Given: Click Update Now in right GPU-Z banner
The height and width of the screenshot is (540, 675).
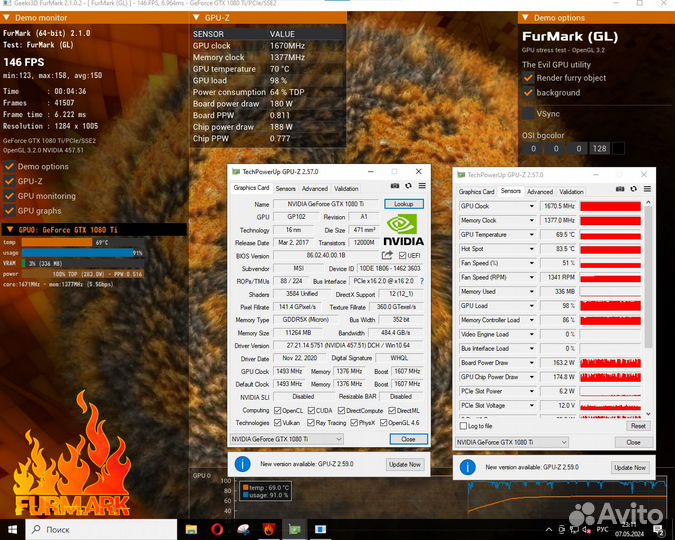Looking at the screenshot, I should click(630, 467).
